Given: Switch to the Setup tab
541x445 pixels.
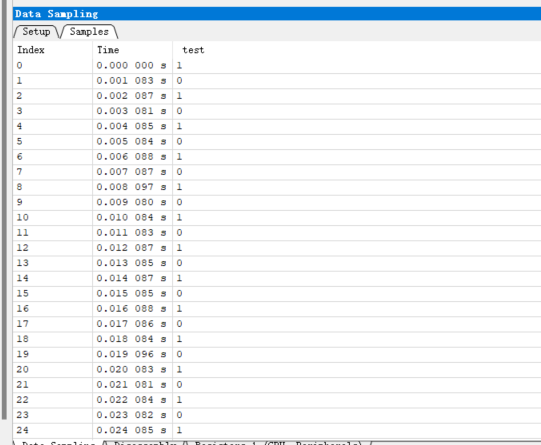Looking at the screenshot, I should point(36,32).
